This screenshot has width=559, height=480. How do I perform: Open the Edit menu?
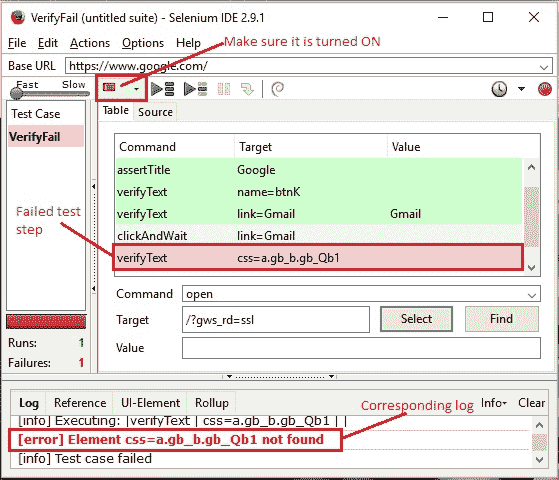click(x=48, y=43)
